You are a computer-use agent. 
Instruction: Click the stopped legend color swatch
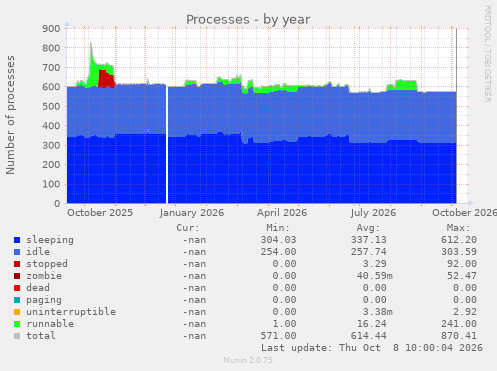click(17, 264)
